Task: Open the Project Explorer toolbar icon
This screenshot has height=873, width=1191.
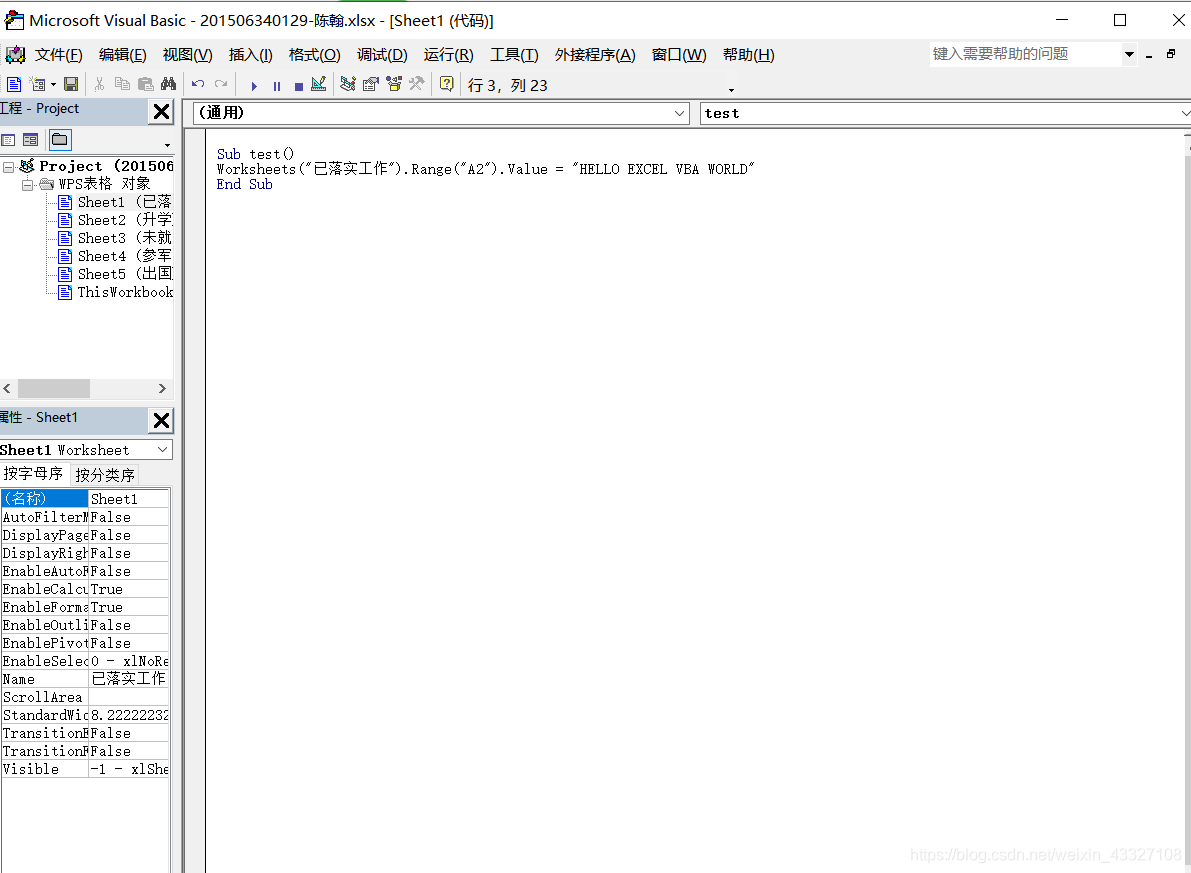Action: click(x=348, y=84)
